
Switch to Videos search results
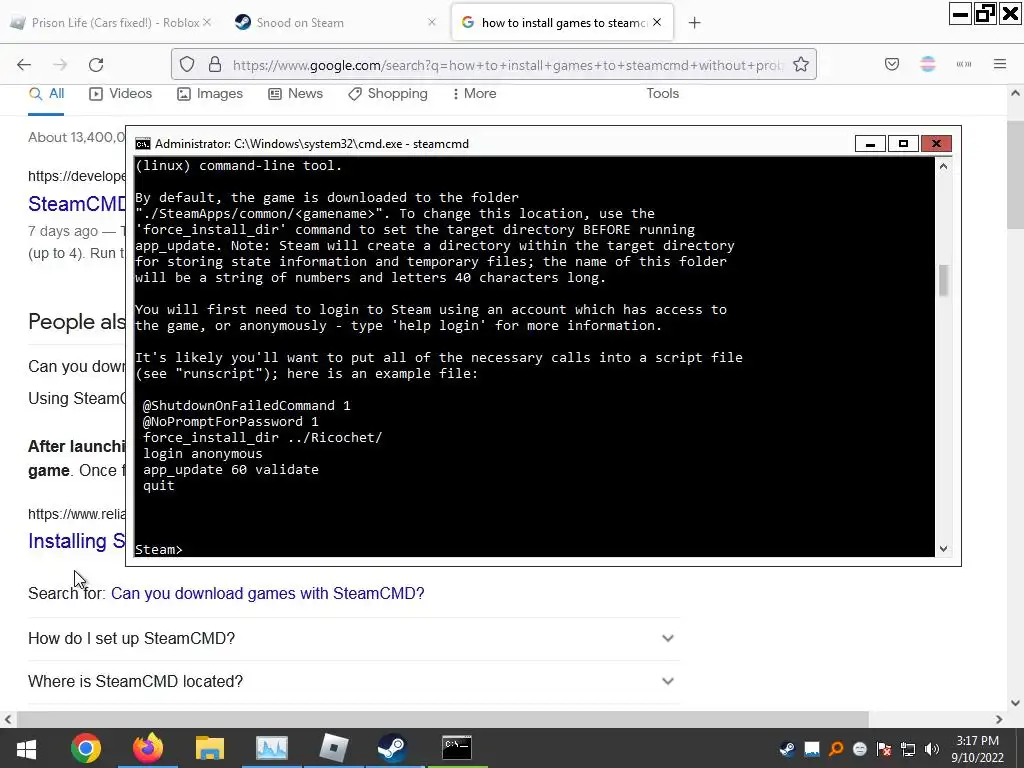(x=121, y=94)
